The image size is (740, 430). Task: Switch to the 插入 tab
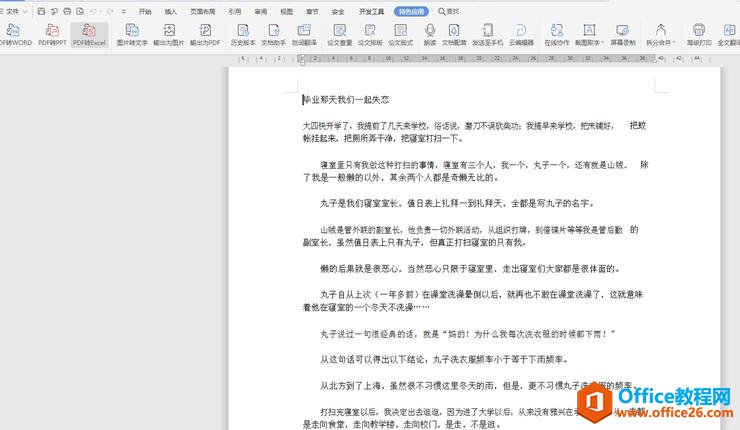[x=171, y=11]
